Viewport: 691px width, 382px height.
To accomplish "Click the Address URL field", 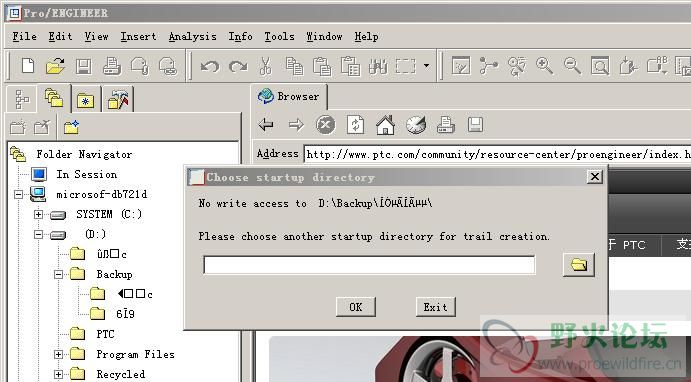I will coord(498,154).
